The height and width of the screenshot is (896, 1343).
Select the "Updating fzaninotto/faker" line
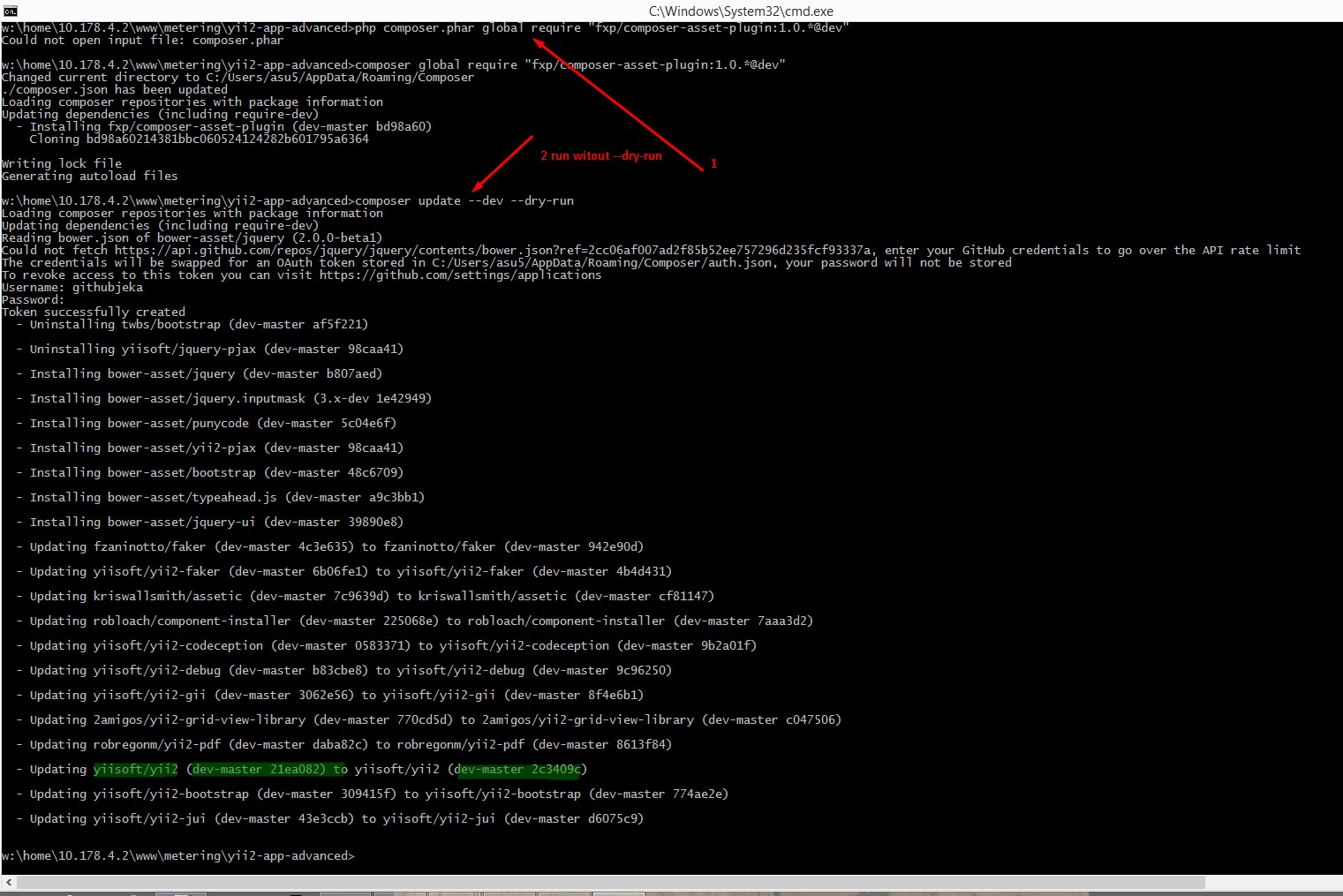point(337,546)
